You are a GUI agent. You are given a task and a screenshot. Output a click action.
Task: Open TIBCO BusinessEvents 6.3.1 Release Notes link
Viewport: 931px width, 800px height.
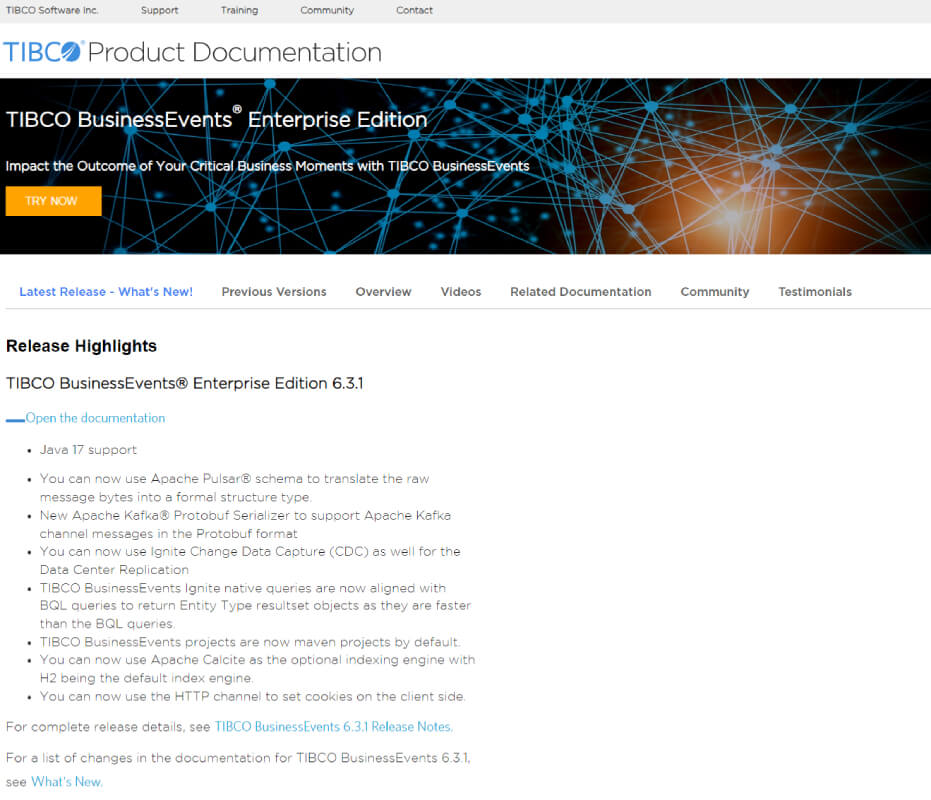pyautogui.click(x=333, y=726)
